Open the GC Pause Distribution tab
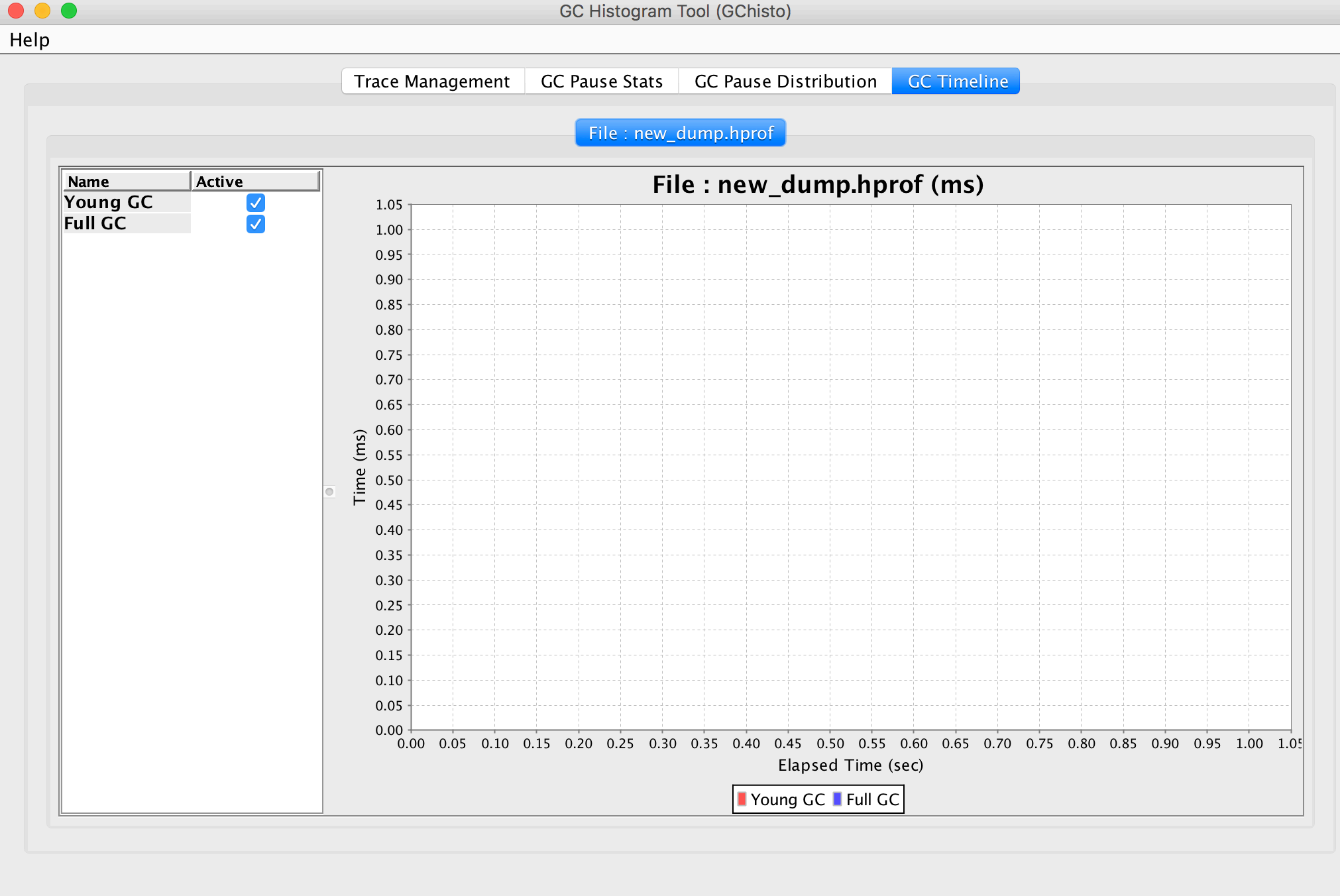Viewport: 1340px width, 896px height. pyautogui.click(x=785, y=82)
